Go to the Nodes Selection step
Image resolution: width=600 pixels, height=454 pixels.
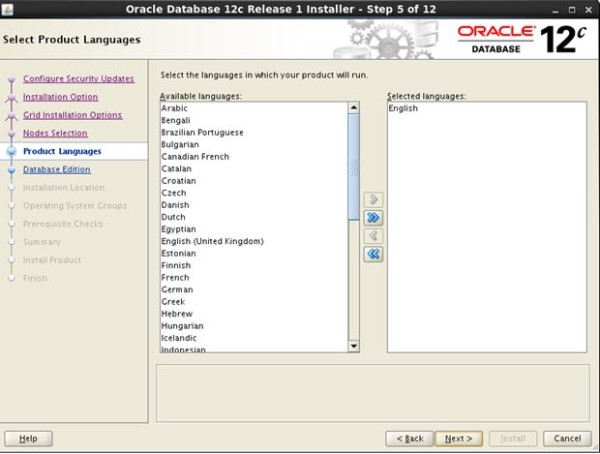tap(55, 133)
